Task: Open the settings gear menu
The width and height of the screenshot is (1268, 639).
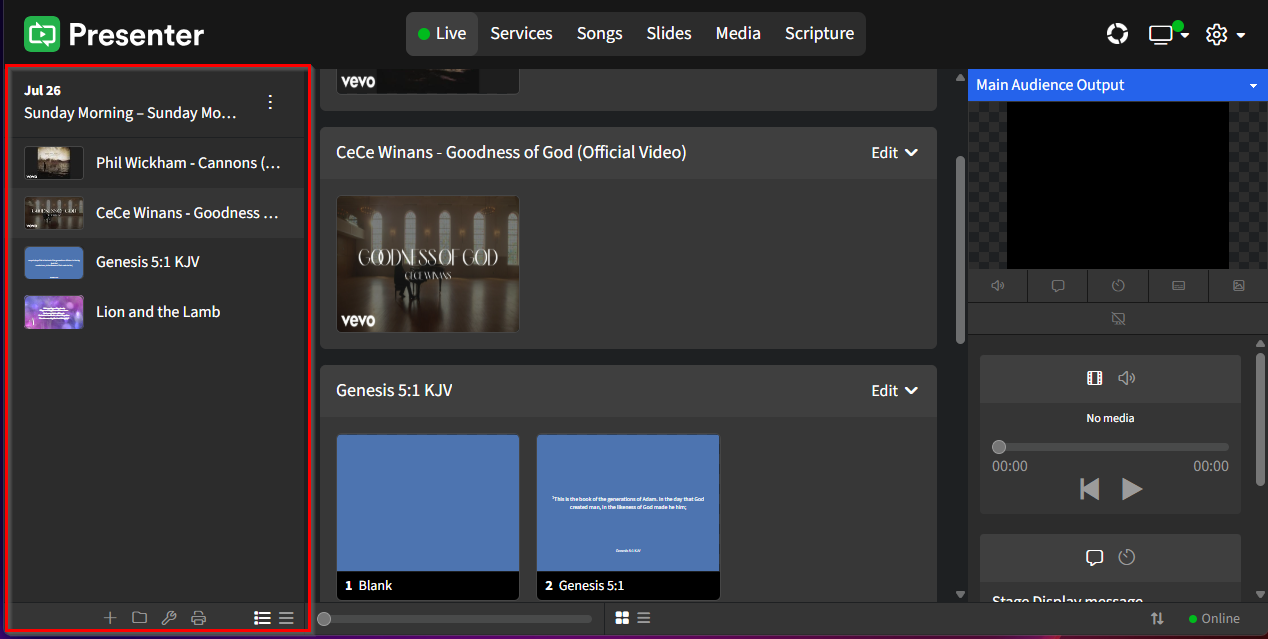Action: [x=1225, y=34]
